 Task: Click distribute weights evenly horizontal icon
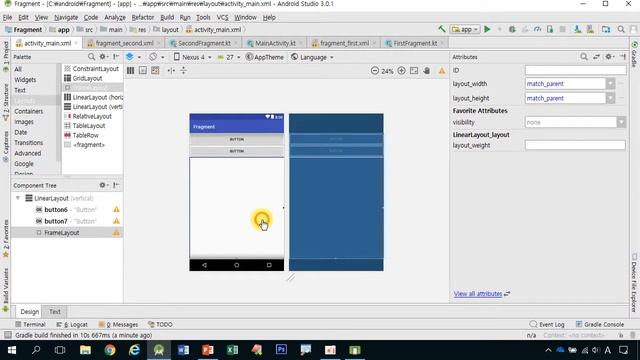pyautogui.click(x=171, y=71)
